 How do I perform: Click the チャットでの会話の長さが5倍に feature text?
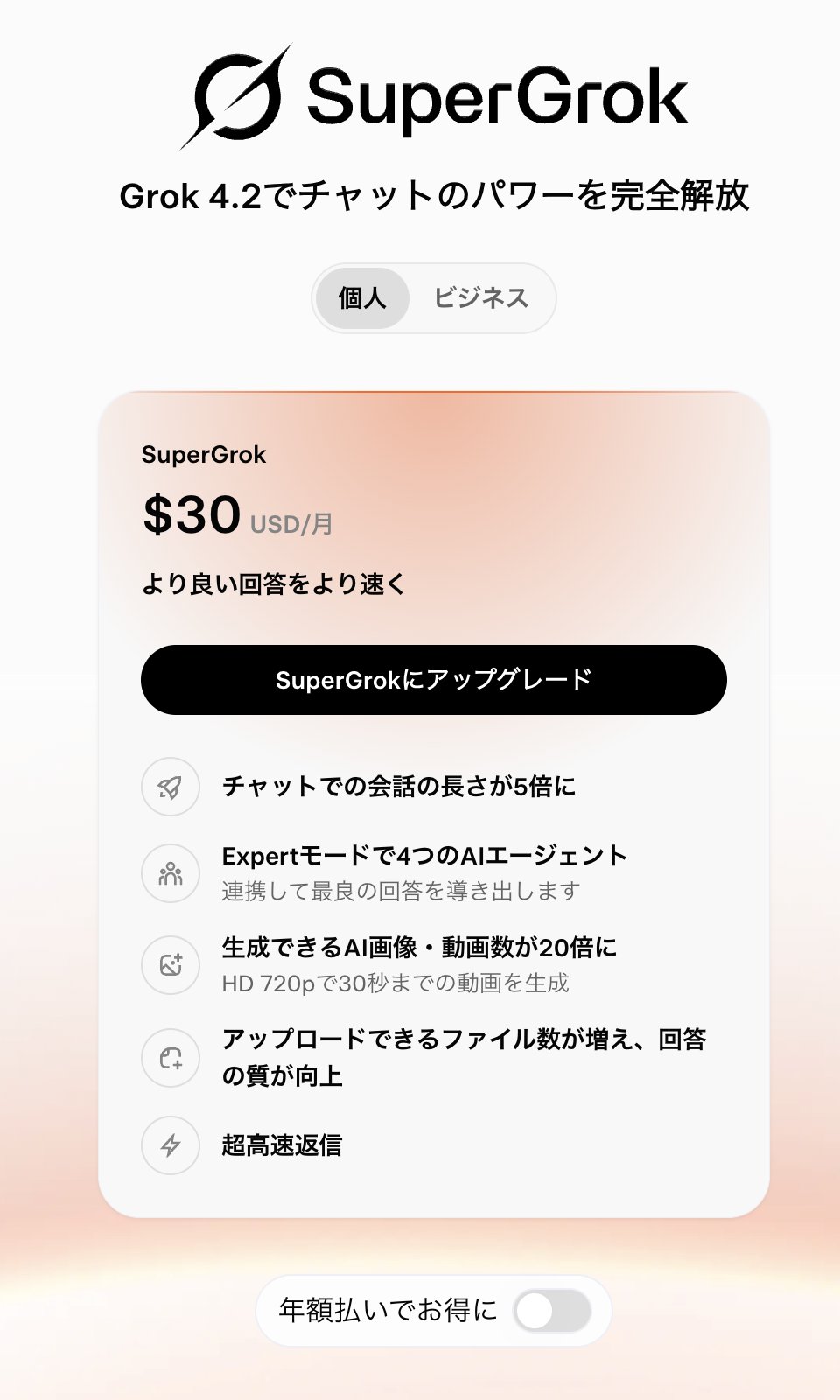coord(399,787)
